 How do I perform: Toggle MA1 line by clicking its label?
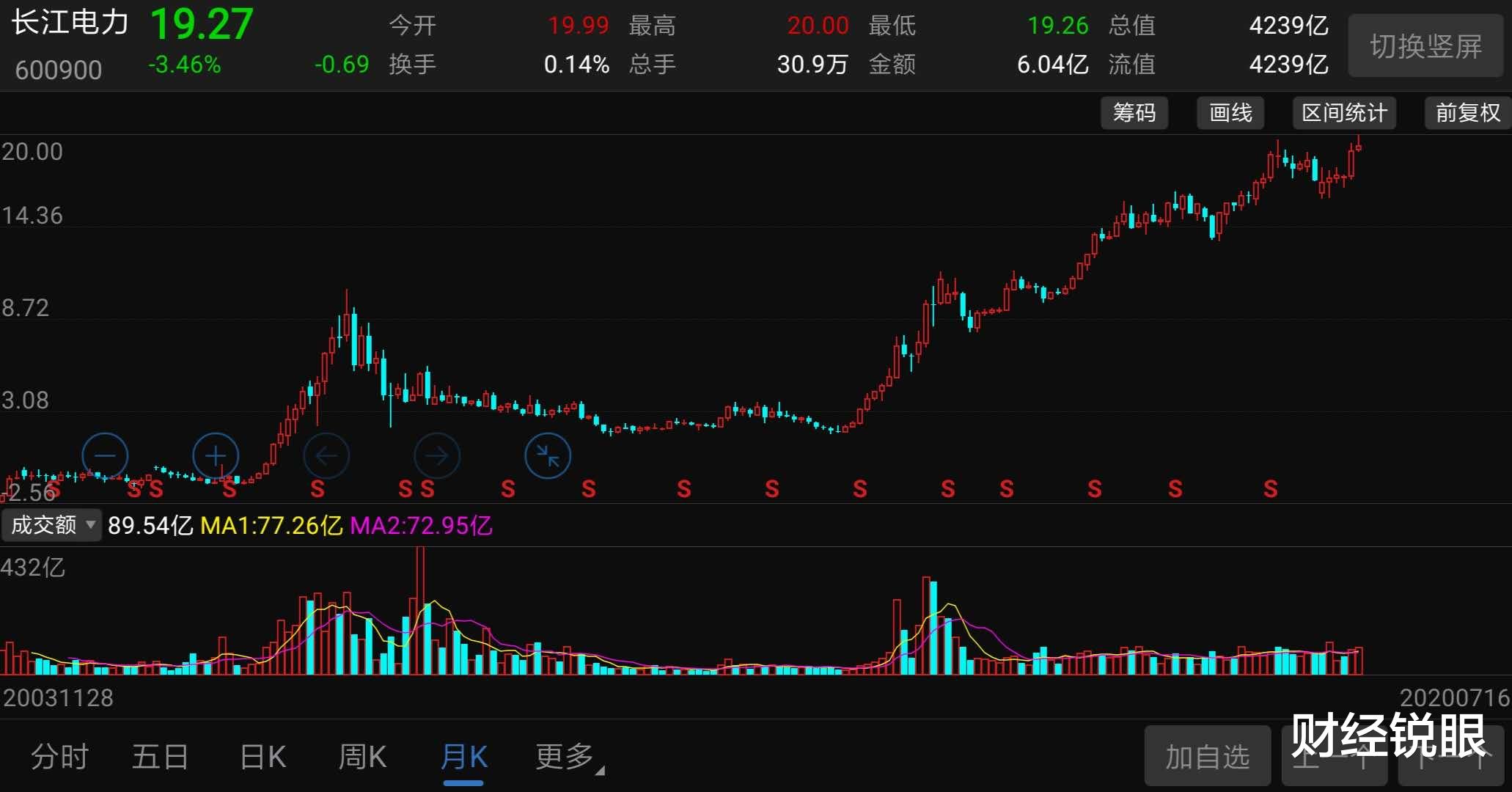(274, 526)
